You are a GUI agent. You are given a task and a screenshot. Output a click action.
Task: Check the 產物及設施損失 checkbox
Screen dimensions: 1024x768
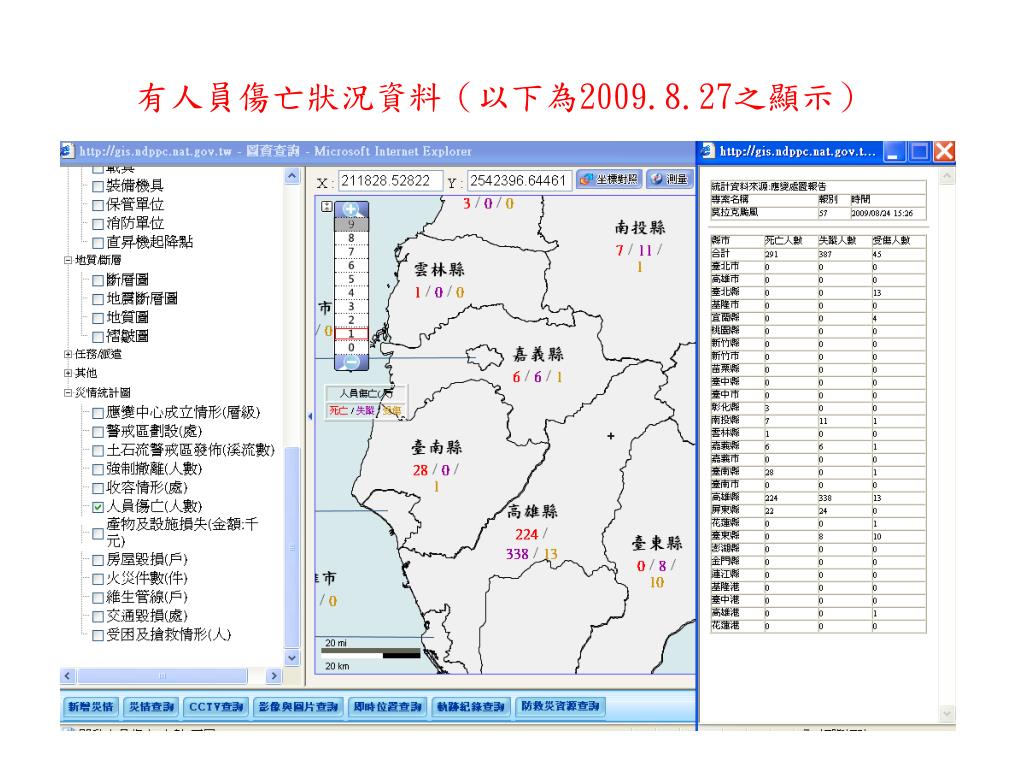click(98, 534)
